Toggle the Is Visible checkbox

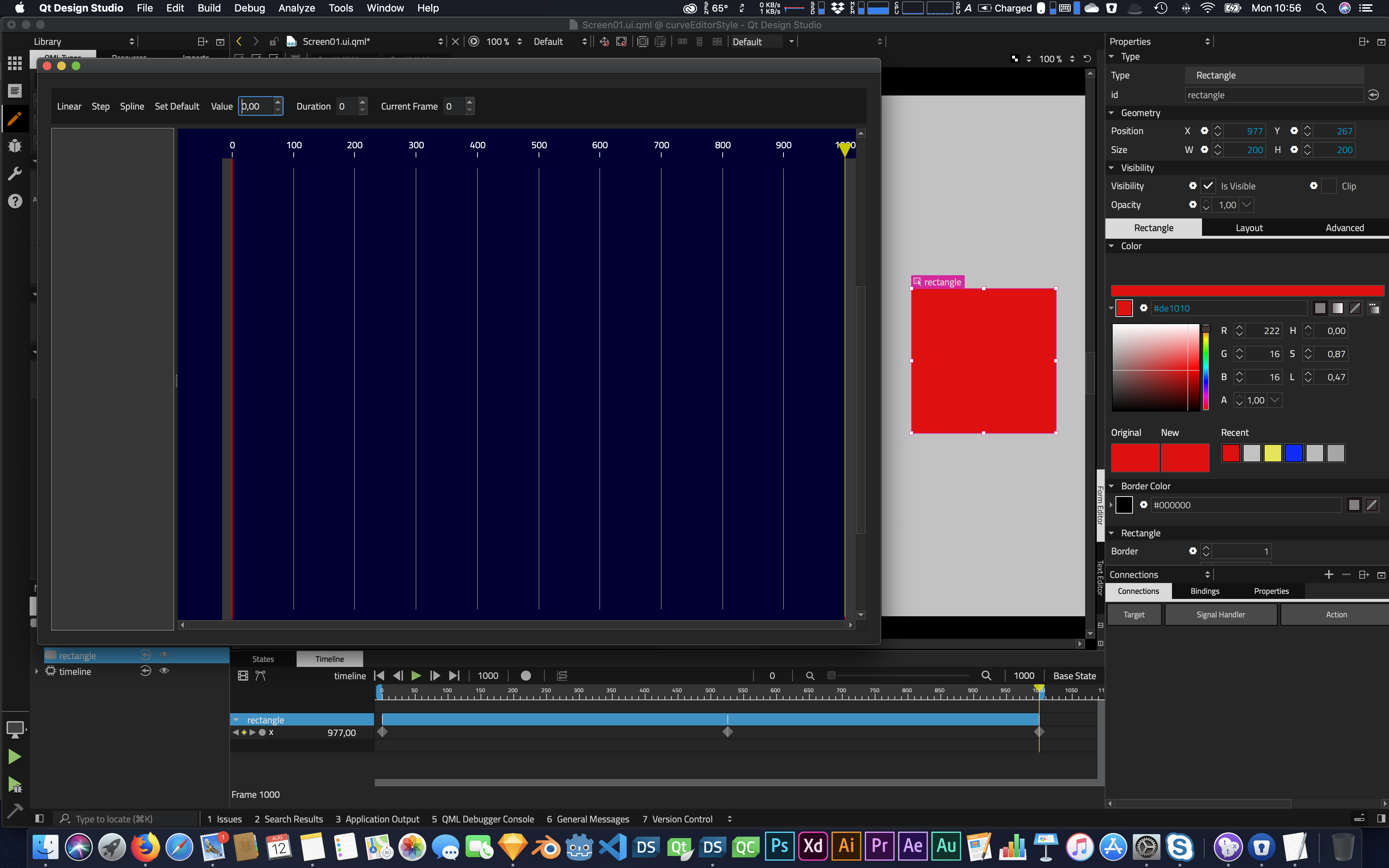click(x=1208, y=186)
